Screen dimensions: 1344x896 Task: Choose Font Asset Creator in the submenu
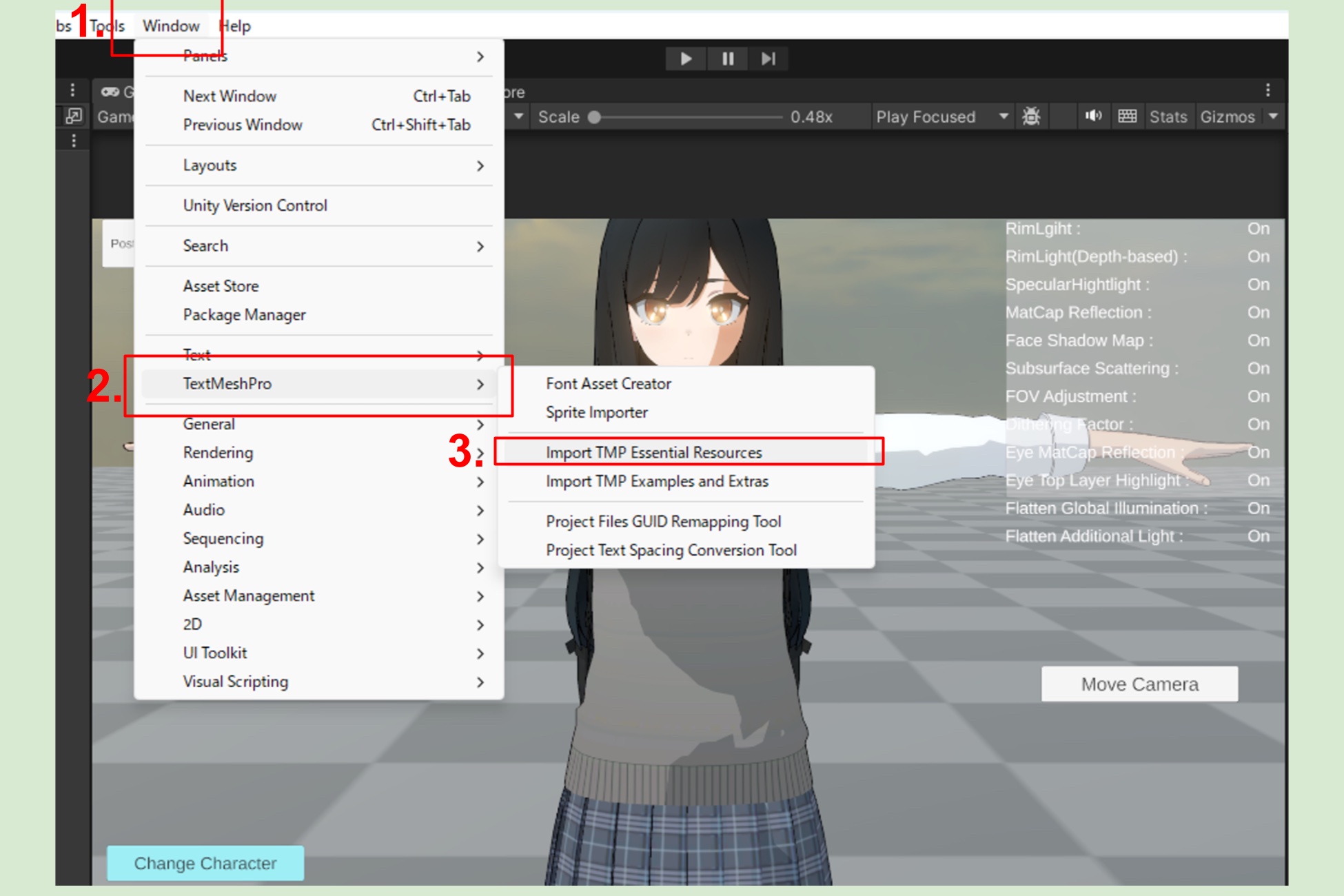[608, 384]
